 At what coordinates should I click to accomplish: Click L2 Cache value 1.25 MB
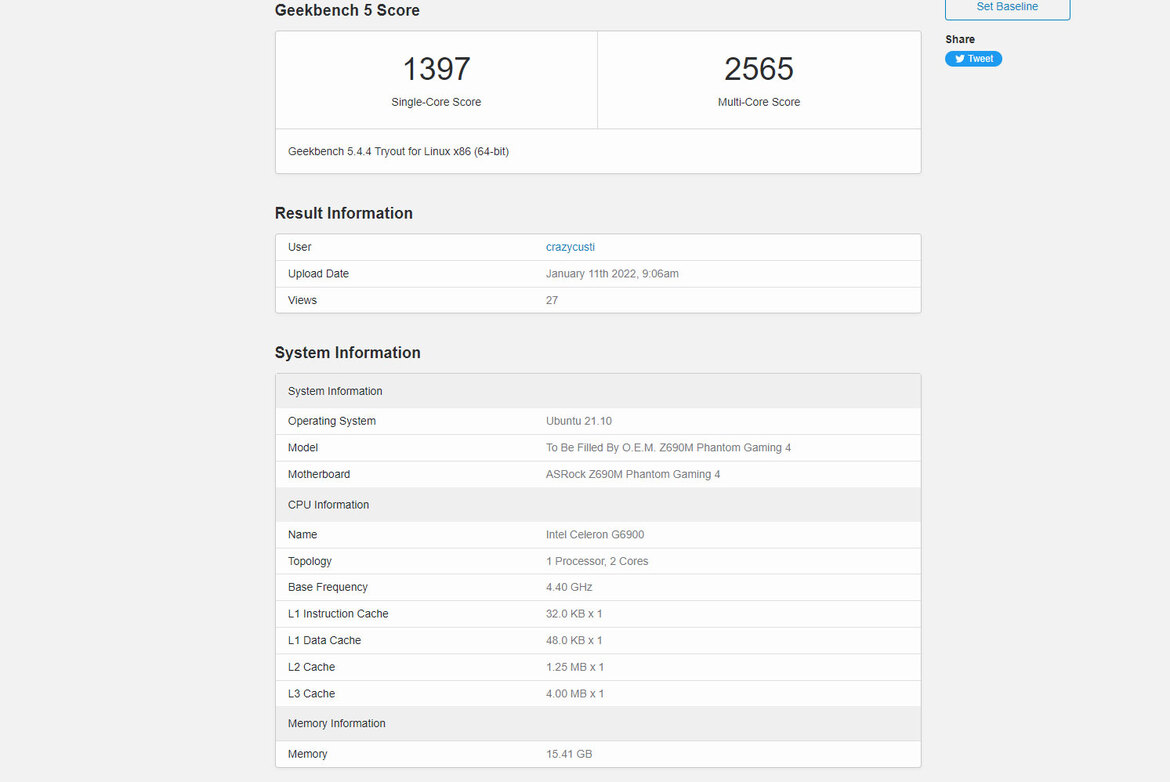575,667
